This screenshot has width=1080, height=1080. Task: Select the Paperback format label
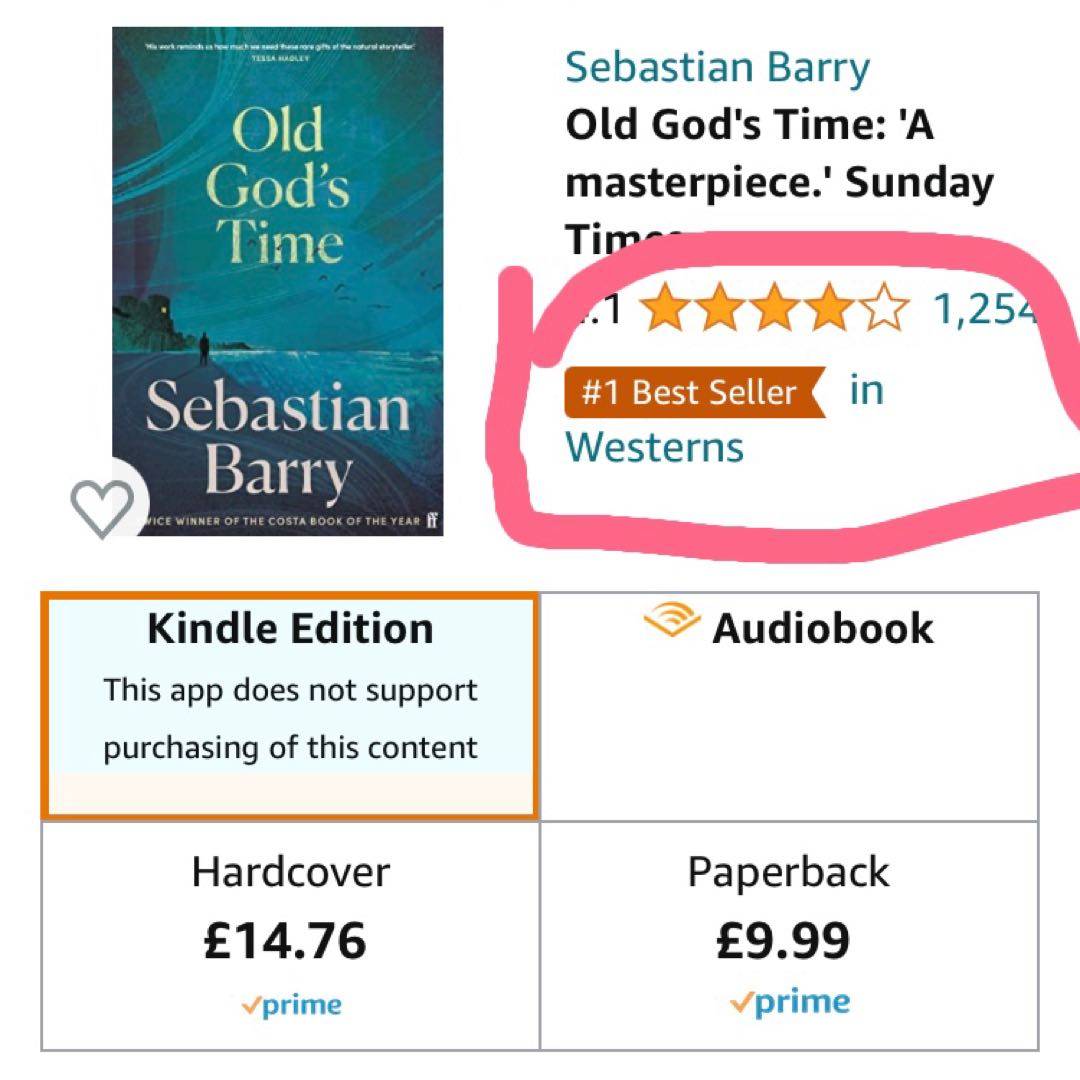pyautogui.click(x=788, y=872)
